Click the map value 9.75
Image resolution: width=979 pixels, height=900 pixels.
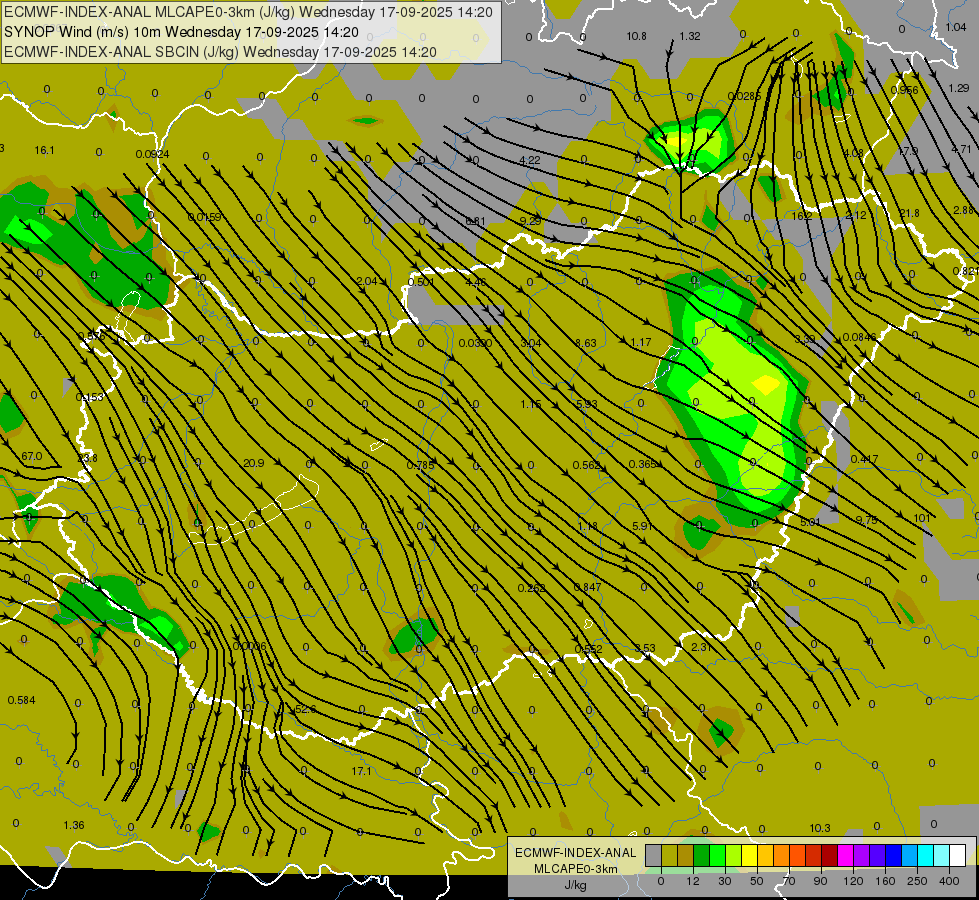tap(867, 520)
